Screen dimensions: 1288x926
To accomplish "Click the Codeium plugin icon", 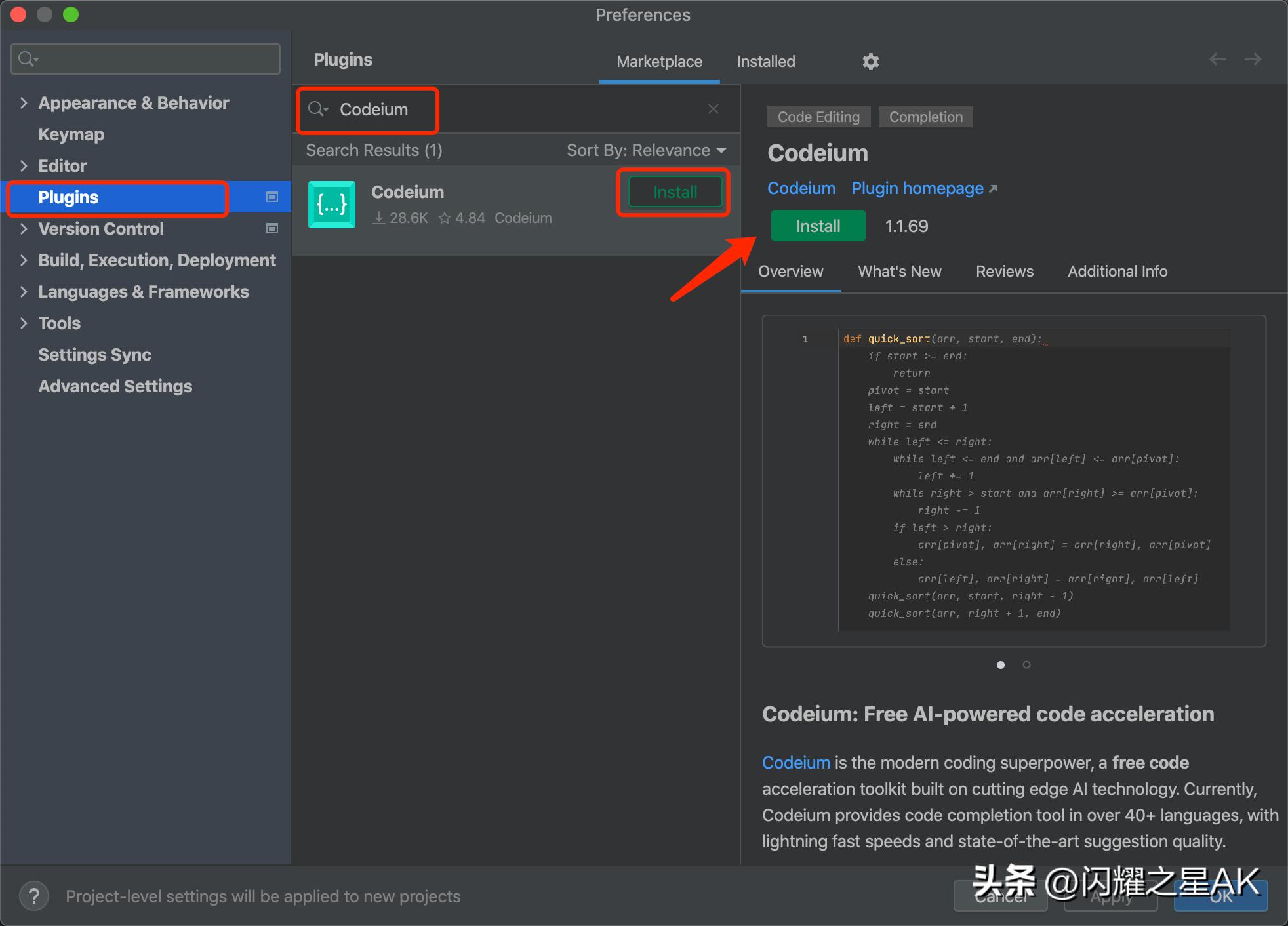I will click(331, 204).
